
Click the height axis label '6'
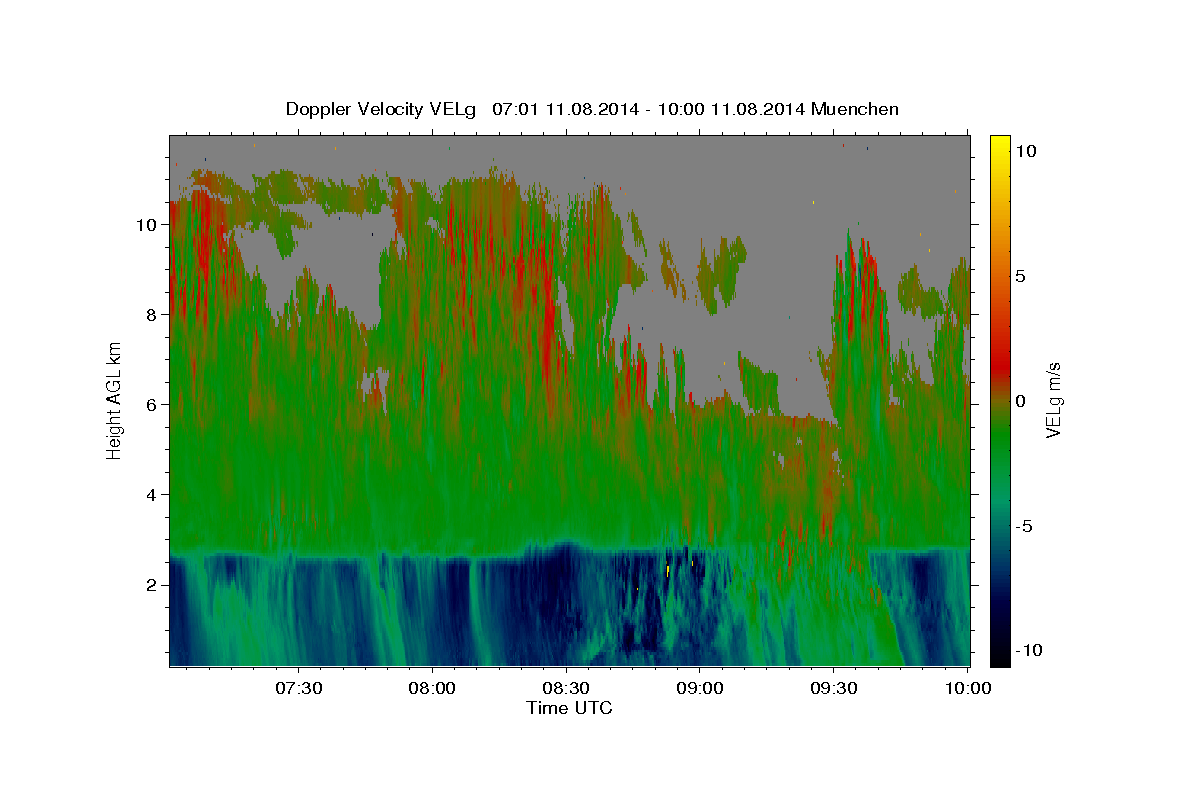pyautogui.click(x=151, y=405)
